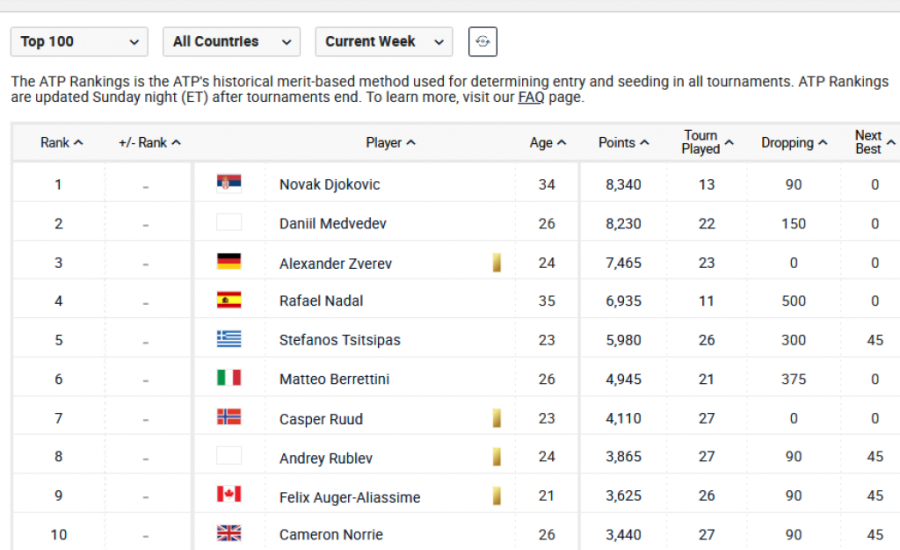Click Berrettini's dropping value 375
Screen dimensions: 900x550
click(793, 379)
